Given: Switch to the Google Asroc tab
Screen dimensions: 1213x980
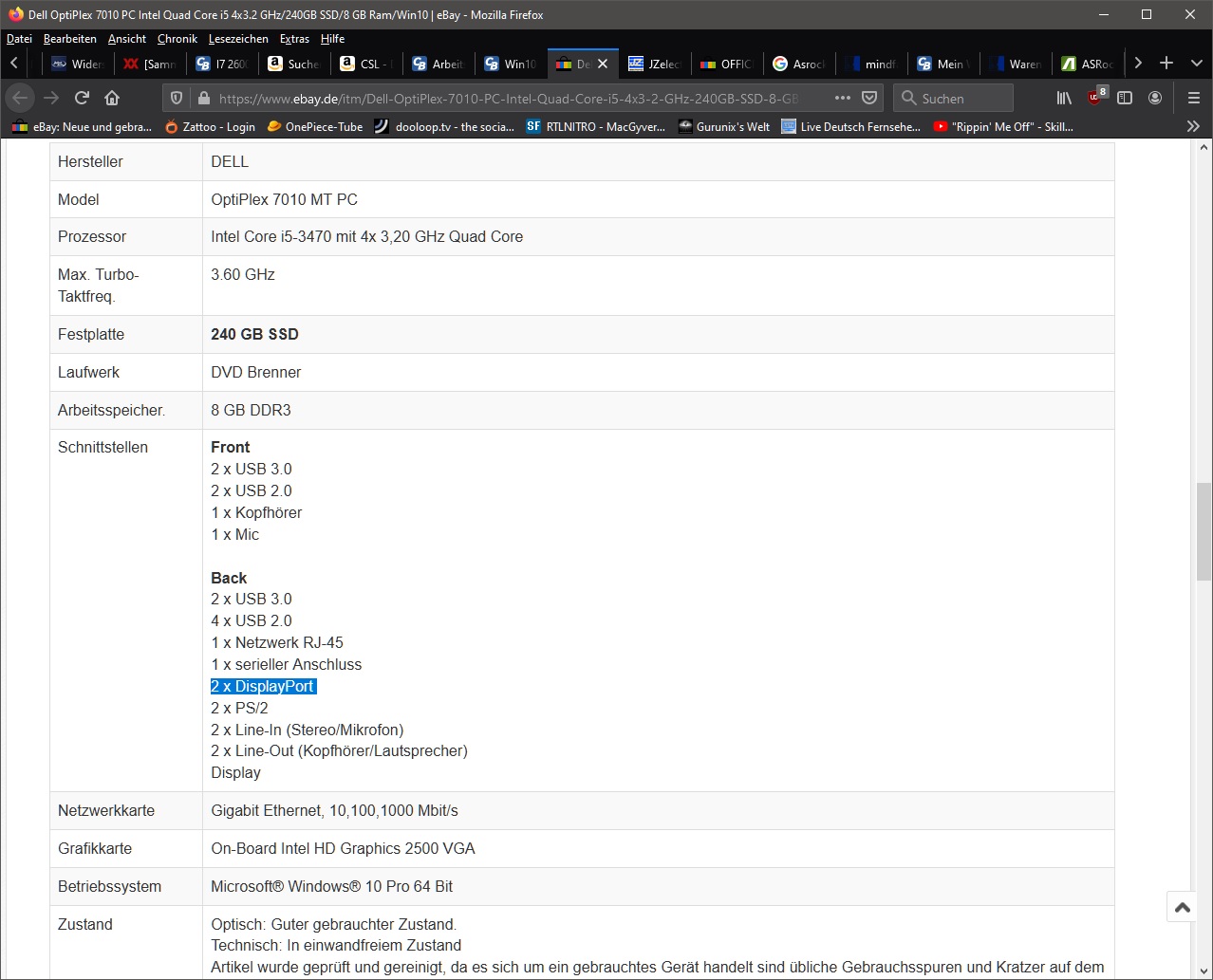Looking at the screenshot, I should pyautogui.click(x=800, y=64).
